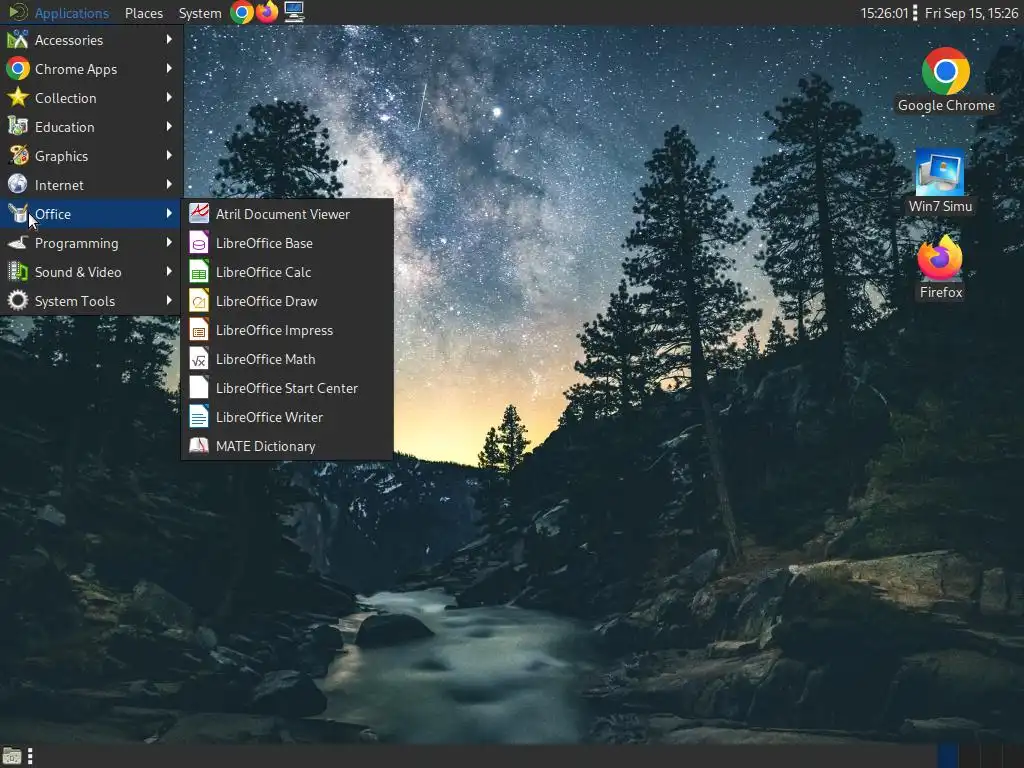1024x768 pixels.
Task: Click the LibreOffice Draw icon
Action: [x=199, y=301]
